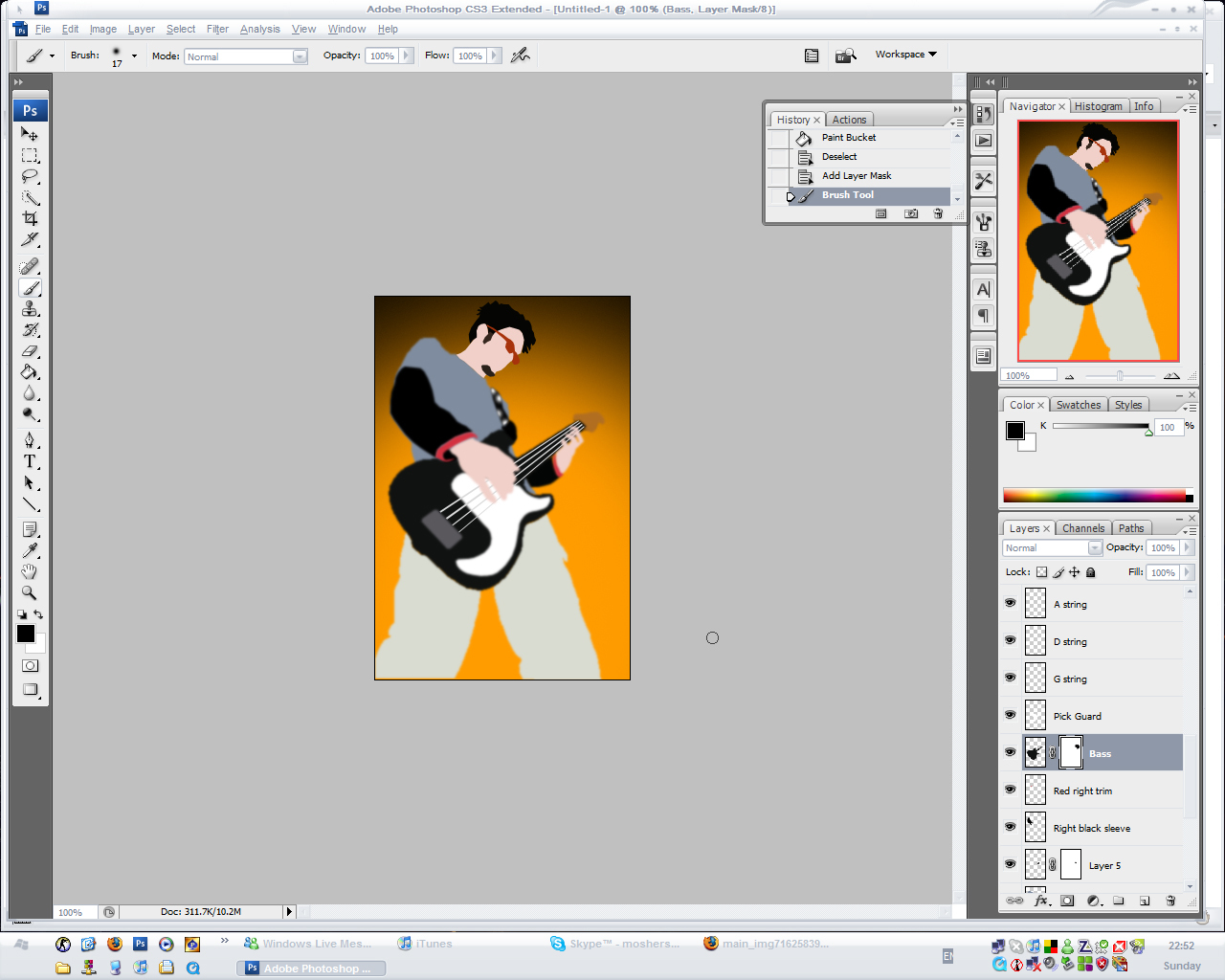Open the layer blend mode dropdown
Screen dimensions: 1225x980
(1094, 547)
